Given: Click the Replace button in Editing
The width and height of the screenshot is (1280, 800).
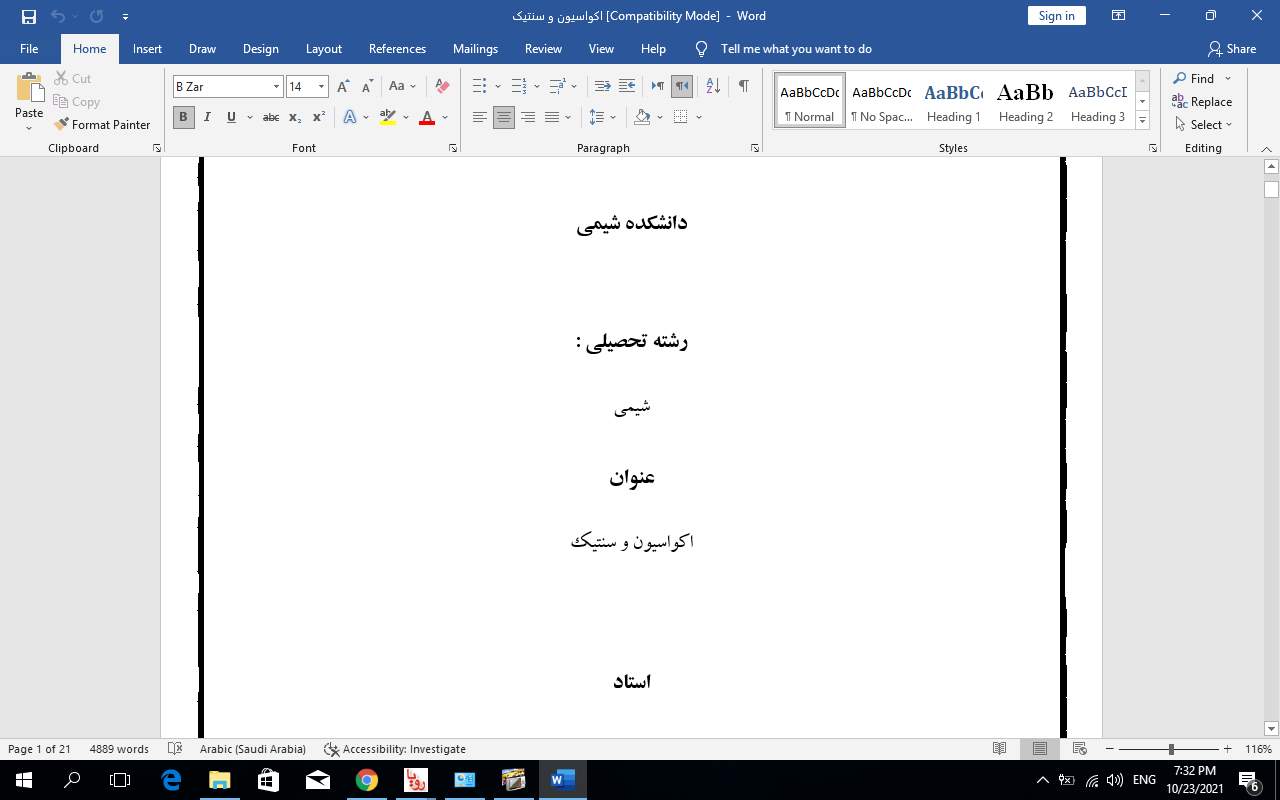Looking at the screenshot, I should coord(1202,102).
